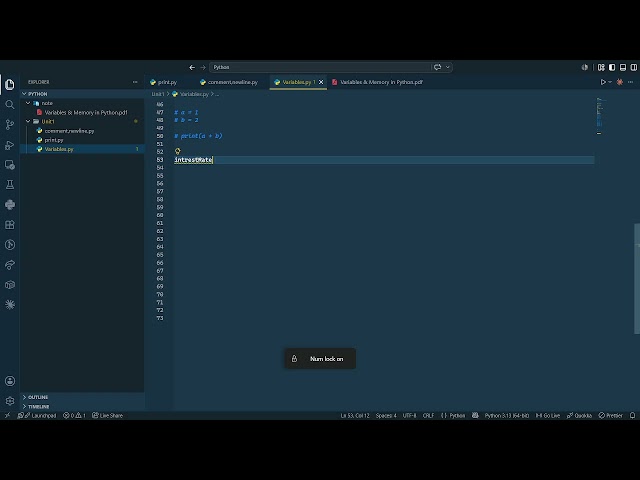Toggle the bottom panel

(623, 67)
